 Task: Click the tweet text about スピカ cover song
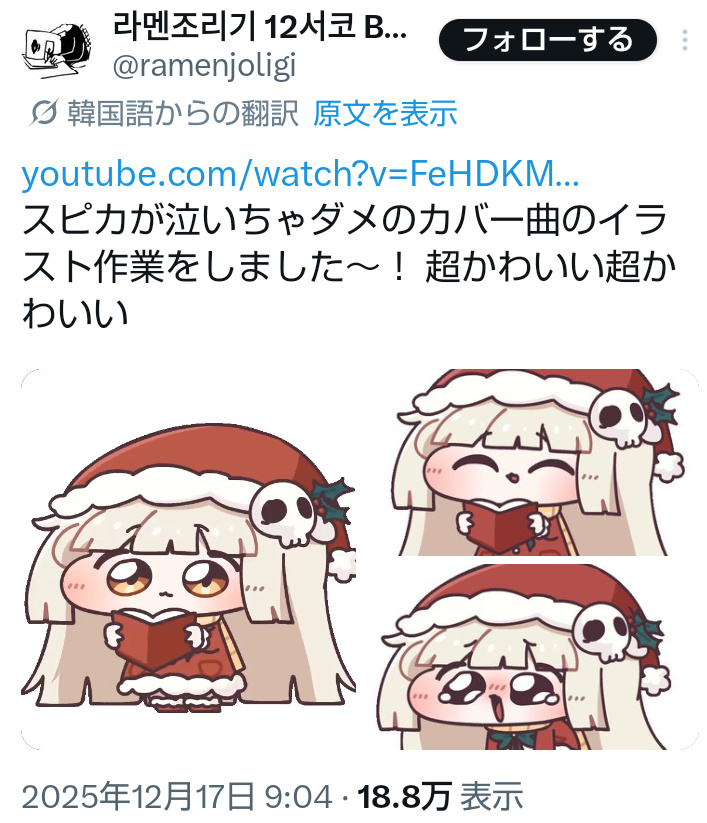click(349, 267)
